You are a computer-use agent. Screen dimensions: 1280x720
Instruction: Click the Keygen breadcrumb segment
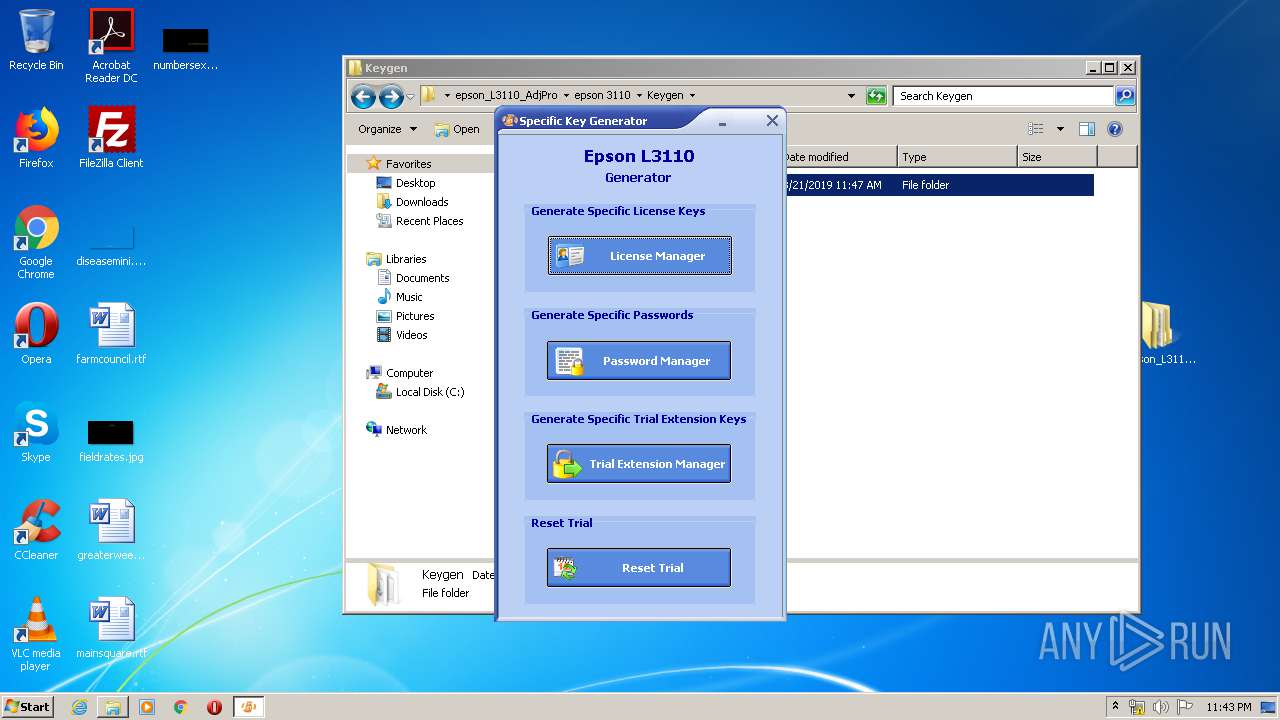click(x=665, y=96)
